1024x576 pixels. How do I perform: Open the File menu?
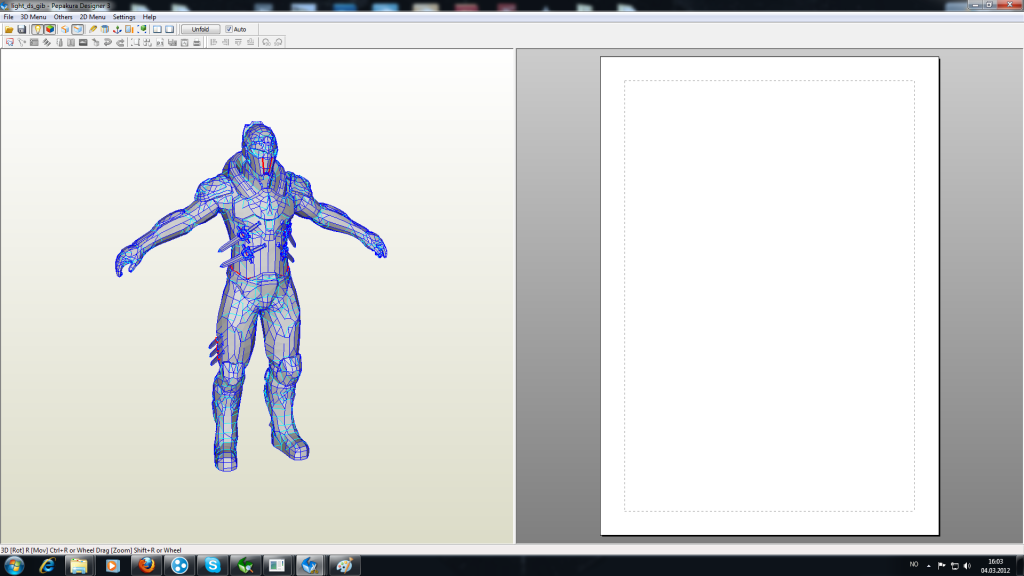pyautogui.click(x=8, y=17)
